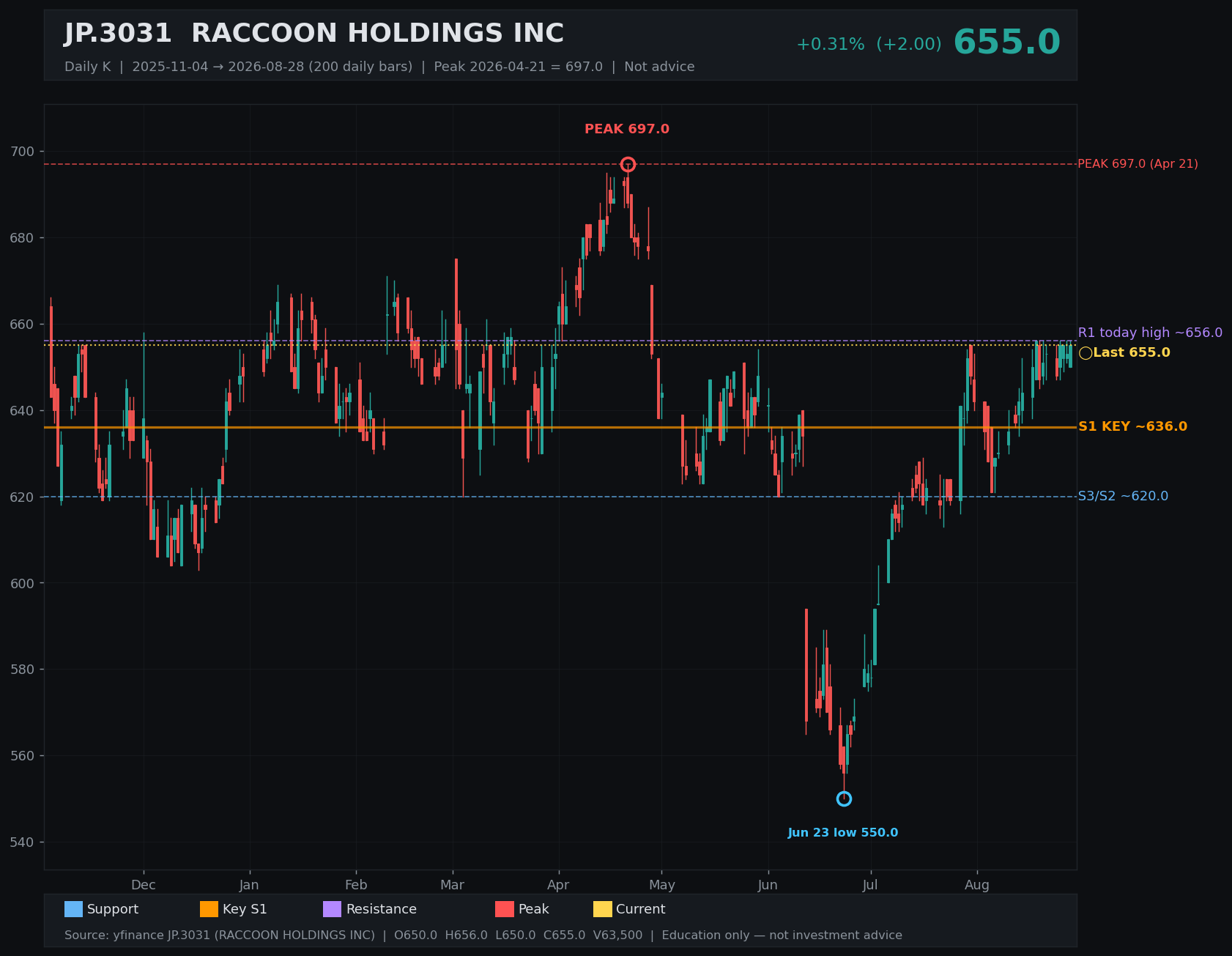Click the 600 y-axis tick label
The width and height of the screenshot is (1232, 956).
(23, 583)
